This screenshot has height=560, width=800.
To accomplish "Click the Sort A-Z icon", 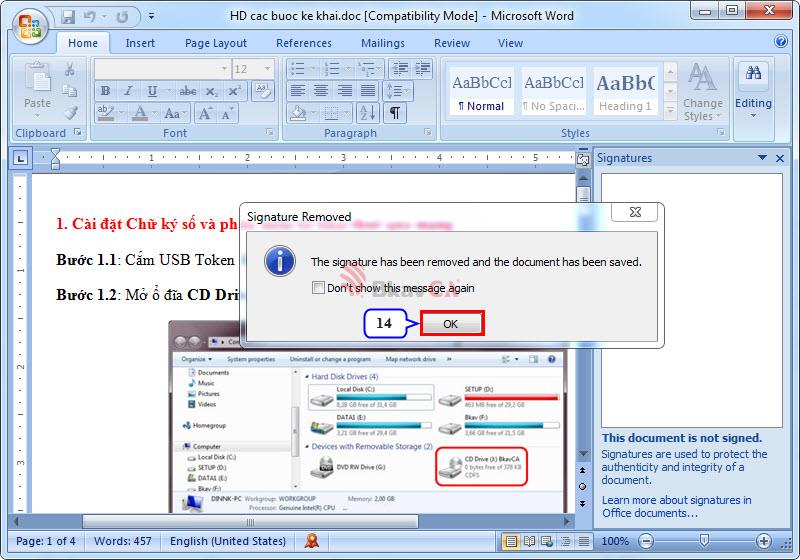I will (x=367, y=113).
